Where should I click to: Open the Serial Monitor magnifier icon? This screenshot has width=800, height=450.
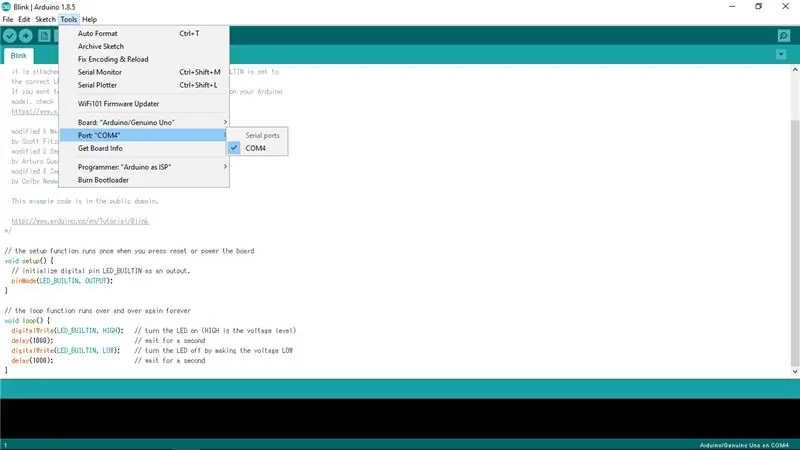(784, 36)
